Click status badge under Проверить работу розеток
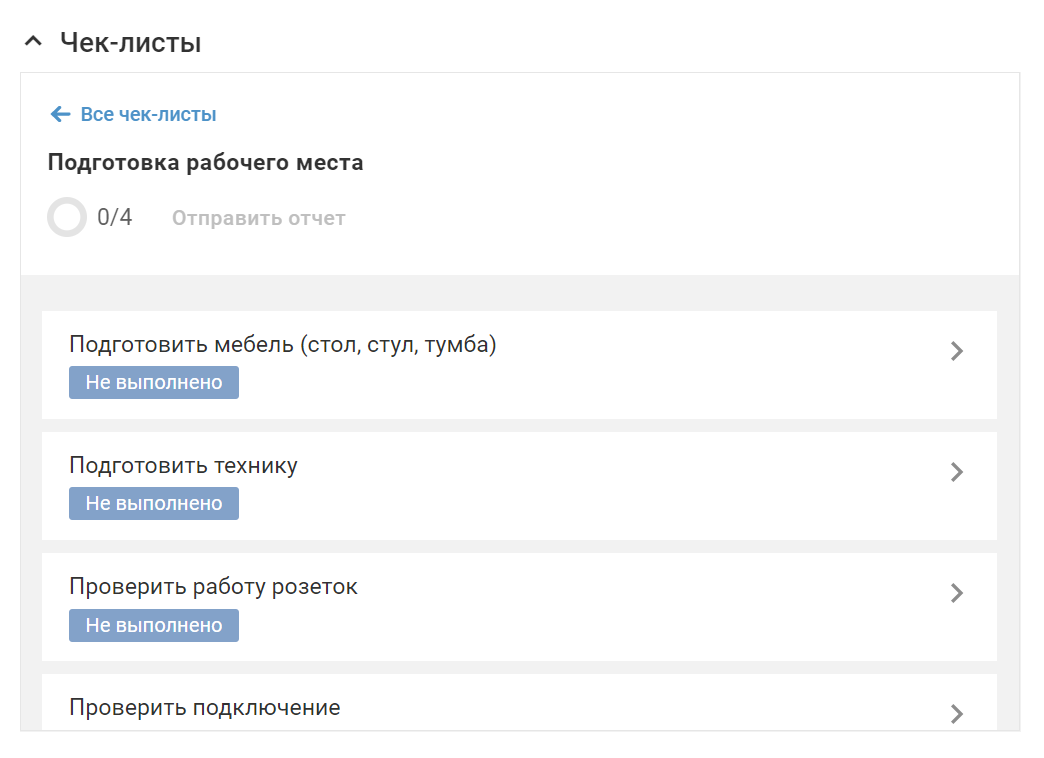Image resolution: width=1044 pixels, height=758 pixels. pyautogui.click(x=154, y=626)
